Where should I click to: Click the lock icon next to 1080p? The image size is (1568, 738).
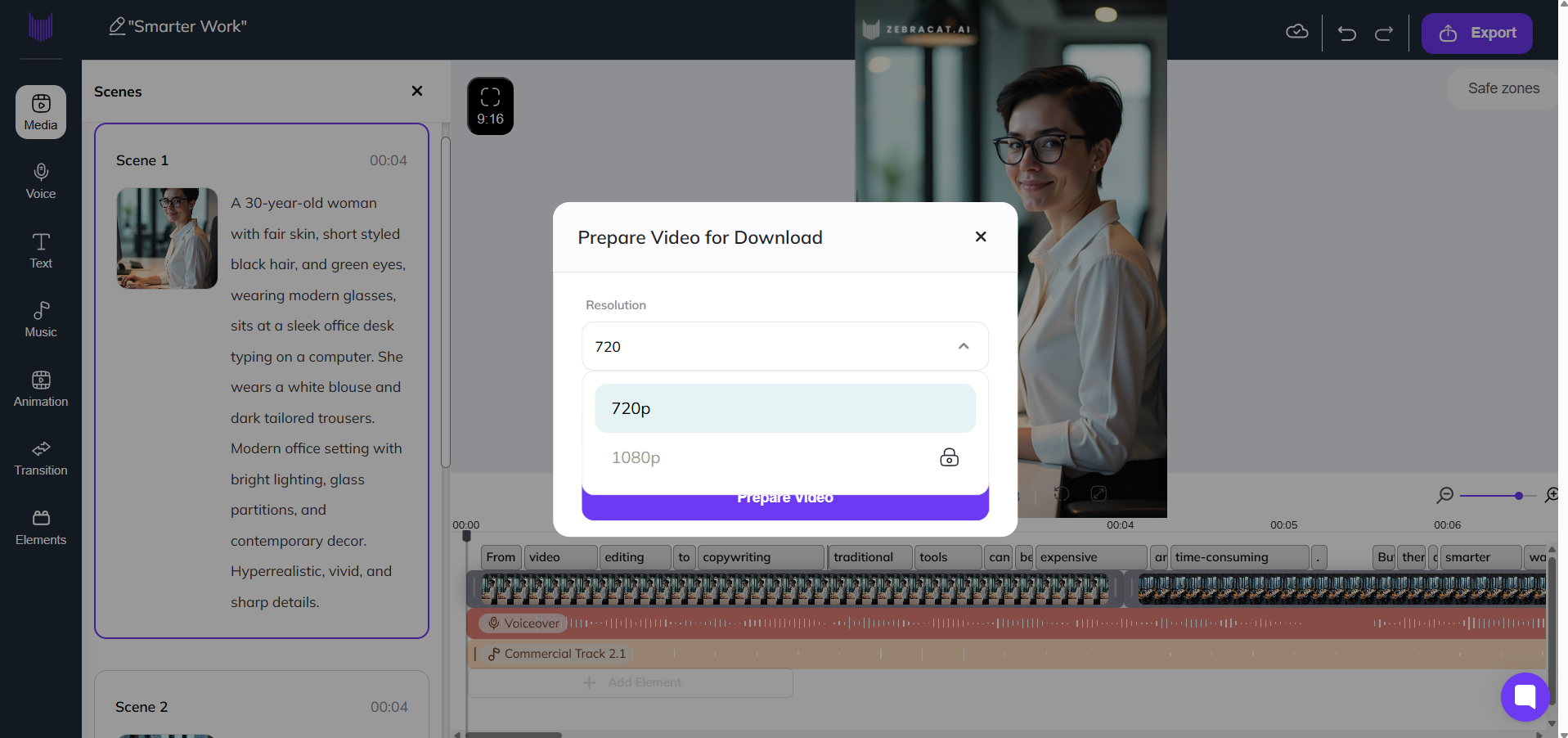[x=949, y=457]
